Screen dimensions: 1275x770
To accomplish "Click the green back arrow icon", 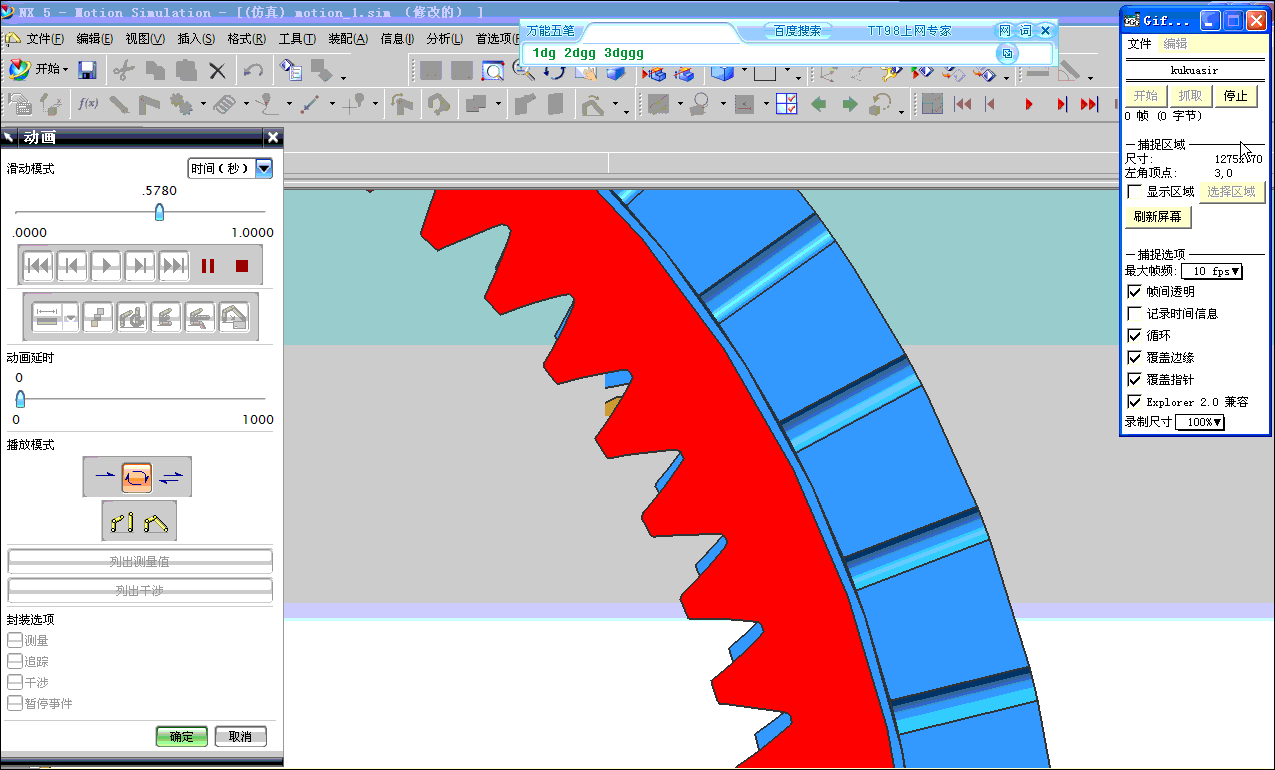I will [819, 104].
